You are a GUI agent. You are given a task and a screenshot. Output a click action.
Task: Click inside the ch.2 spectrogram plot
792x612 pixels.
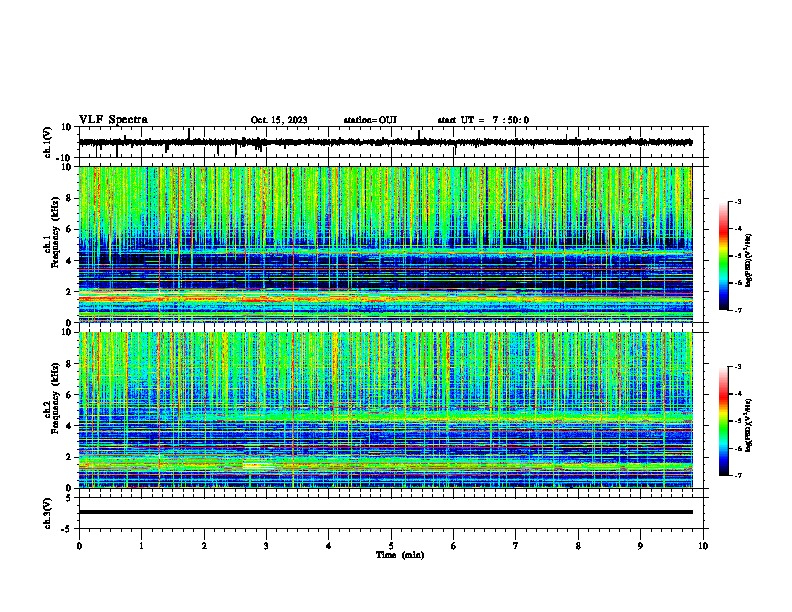tap(385, 410)
